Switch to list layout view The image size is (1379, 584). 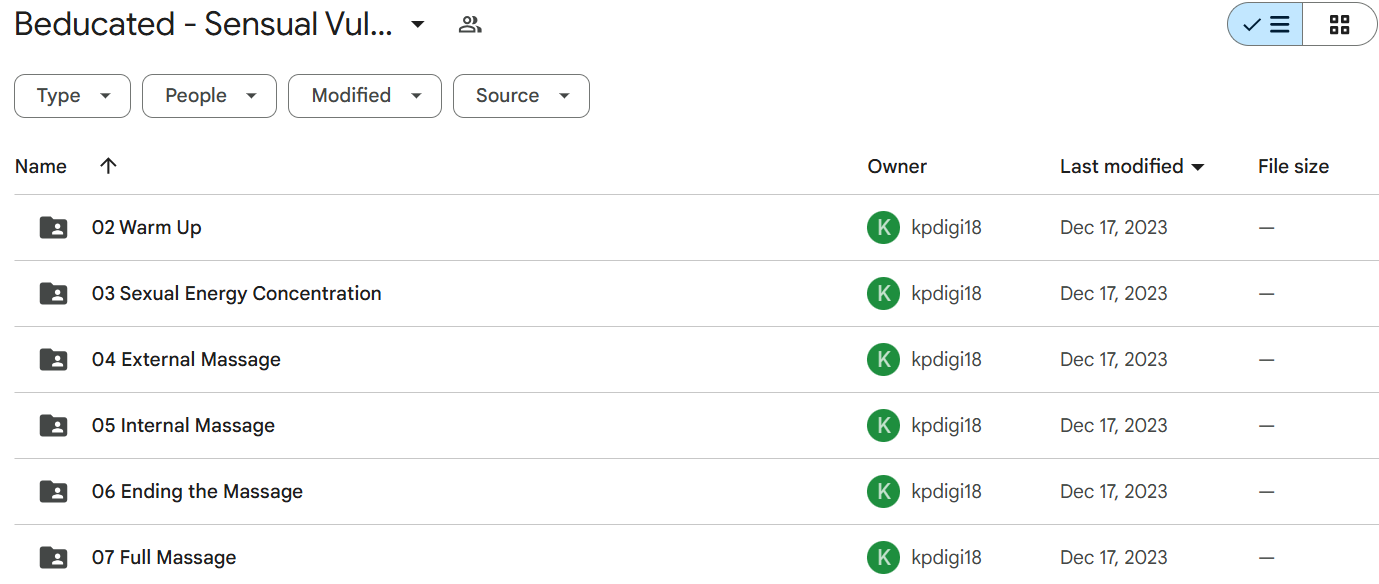pyautogui.click(x=1265, y=25)
